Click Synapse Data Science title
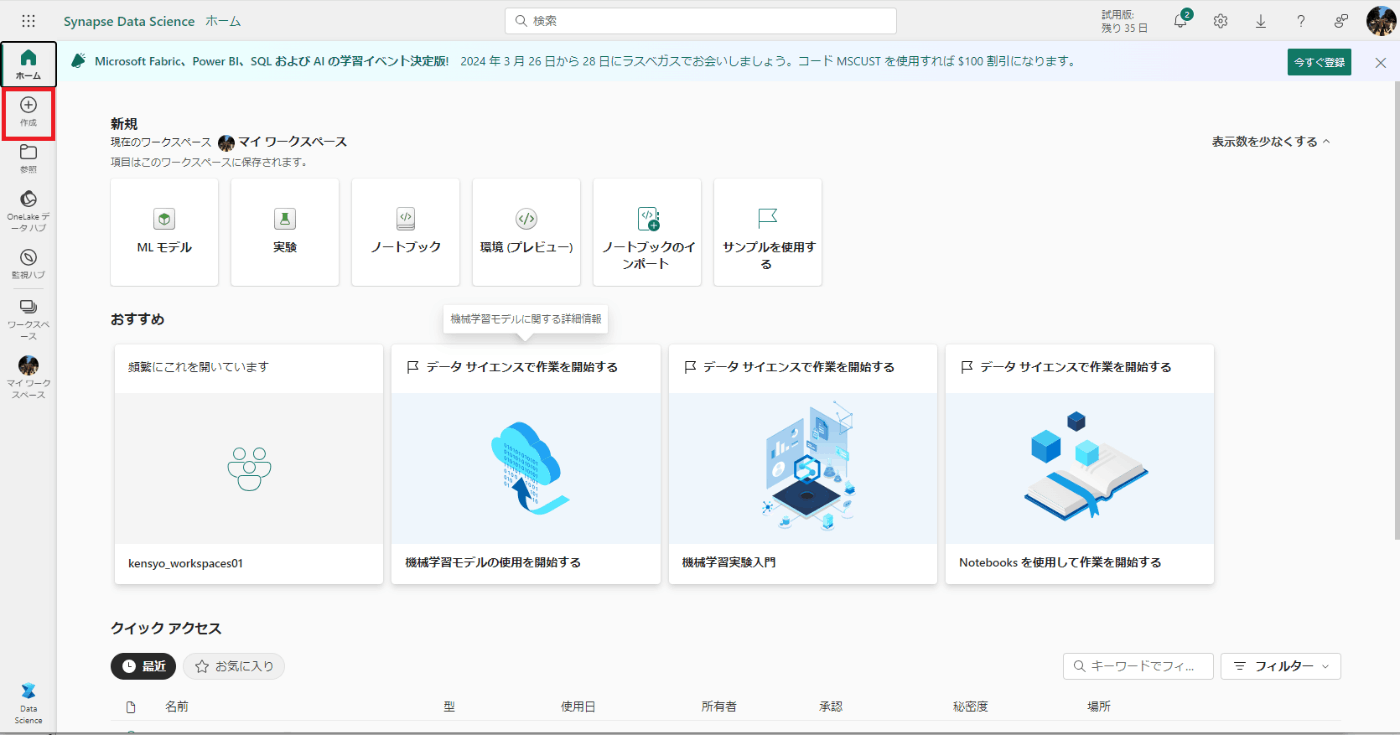 127,21
